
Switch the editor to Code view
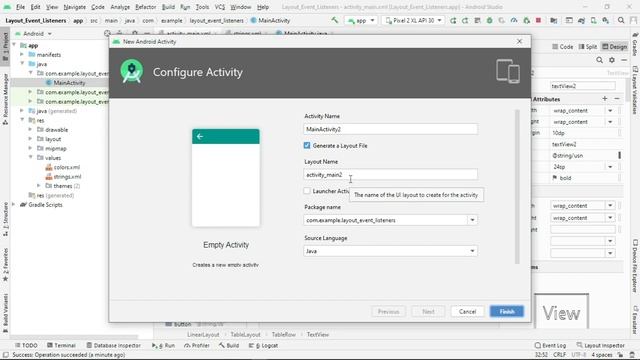point(562,47)
